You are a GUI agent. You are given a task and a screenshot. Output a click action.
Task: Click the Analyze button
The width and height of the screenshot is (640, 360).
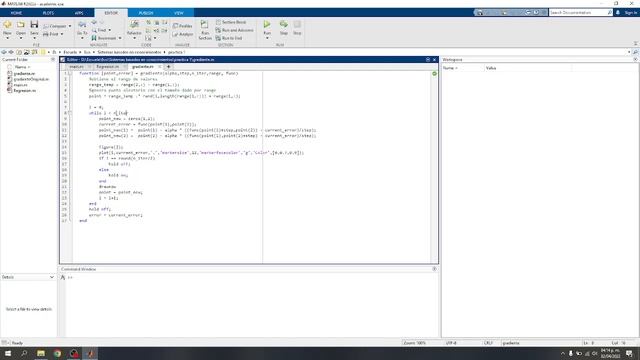coord(182,34)
